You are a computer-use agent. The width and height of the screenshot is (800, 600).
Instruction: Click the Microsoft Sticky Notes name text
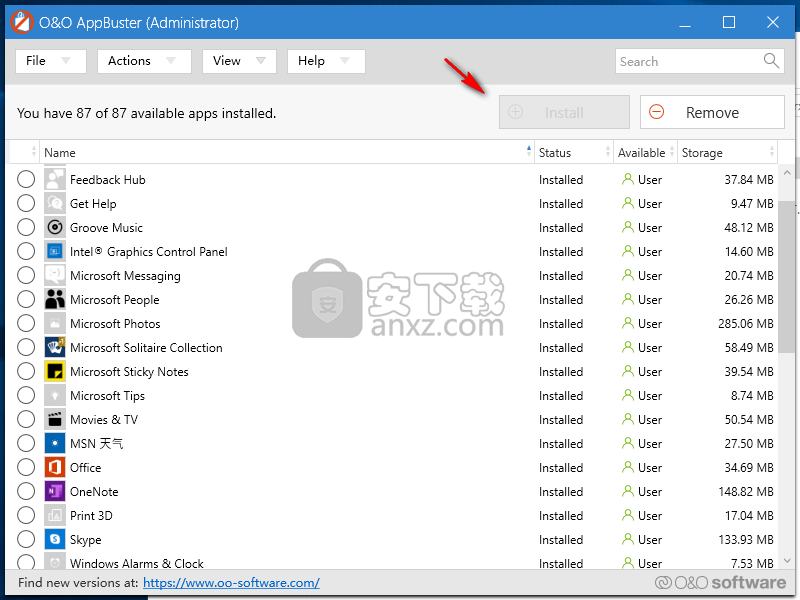click(x=129, y=371)
